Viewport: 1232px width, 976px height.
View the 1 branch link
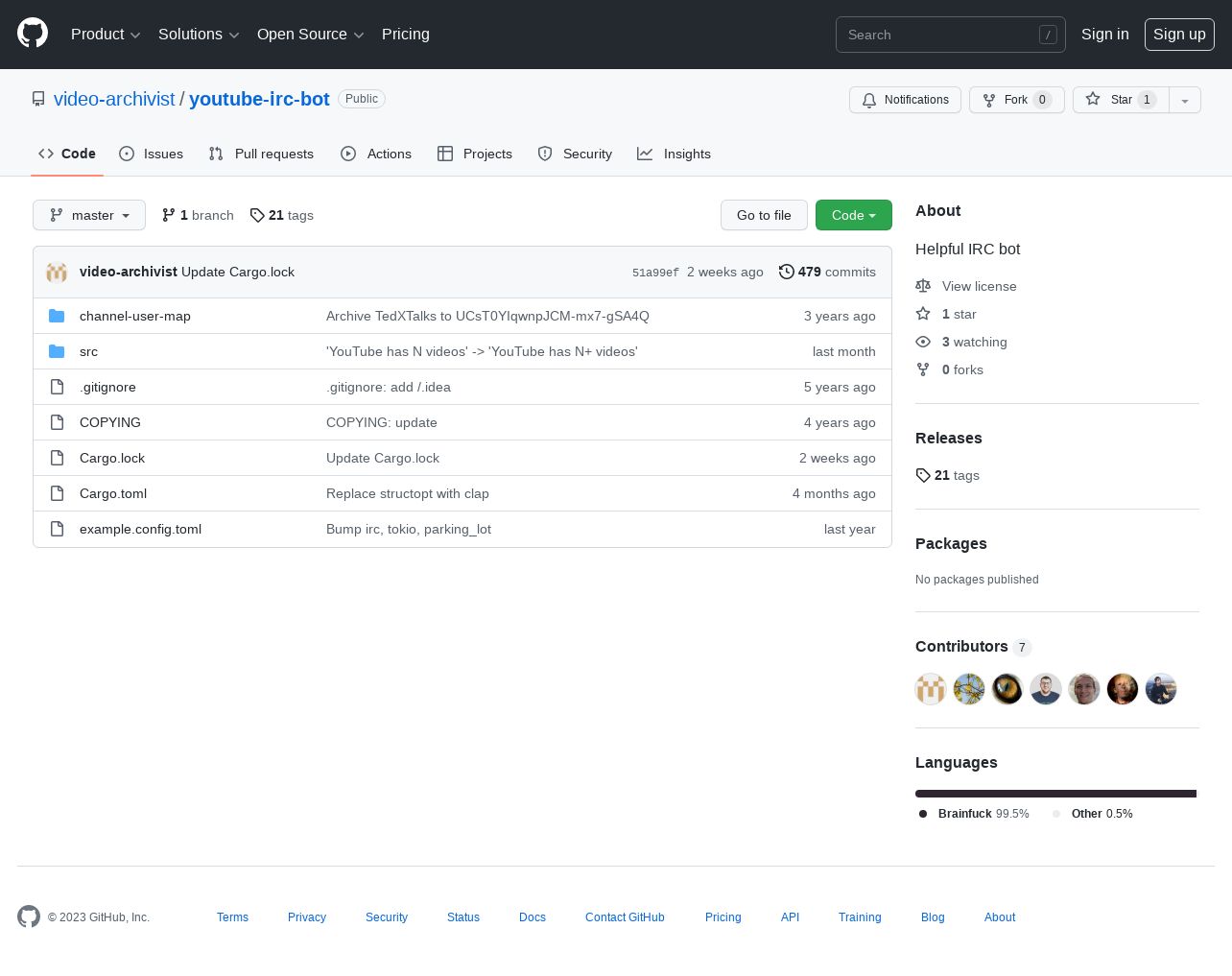point(198,215)
